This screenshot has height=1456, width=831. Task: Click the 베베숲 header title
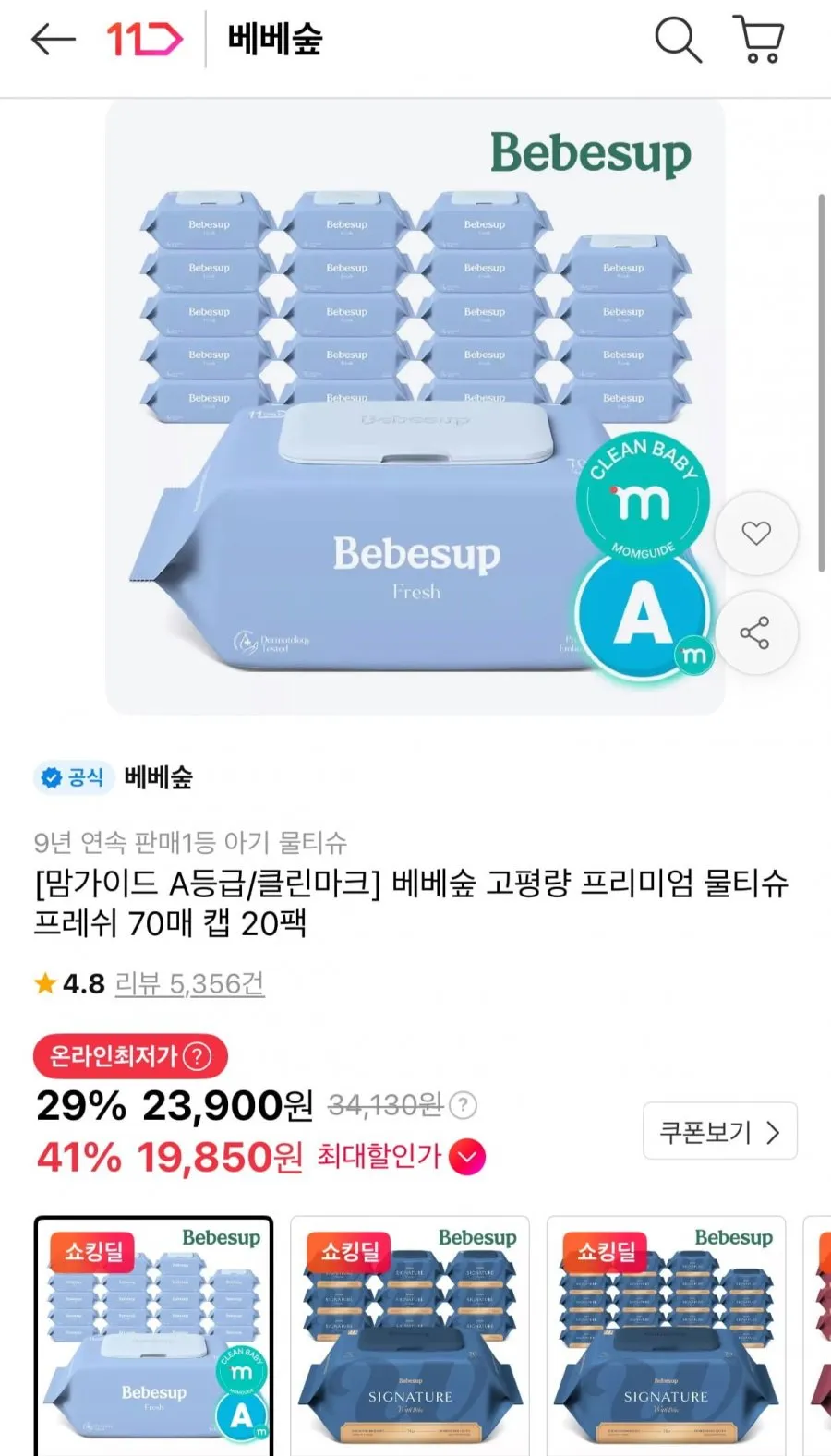pos(274,40)
